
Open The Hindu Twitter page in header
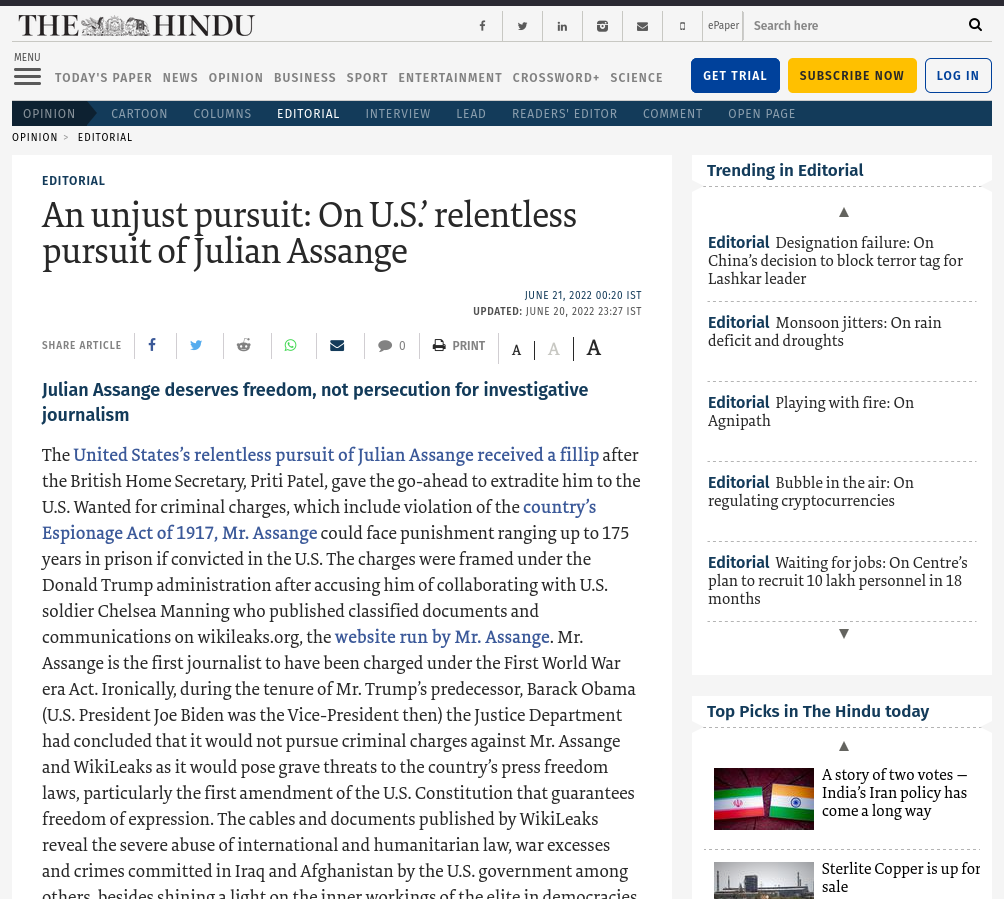(x=522, y=26)
